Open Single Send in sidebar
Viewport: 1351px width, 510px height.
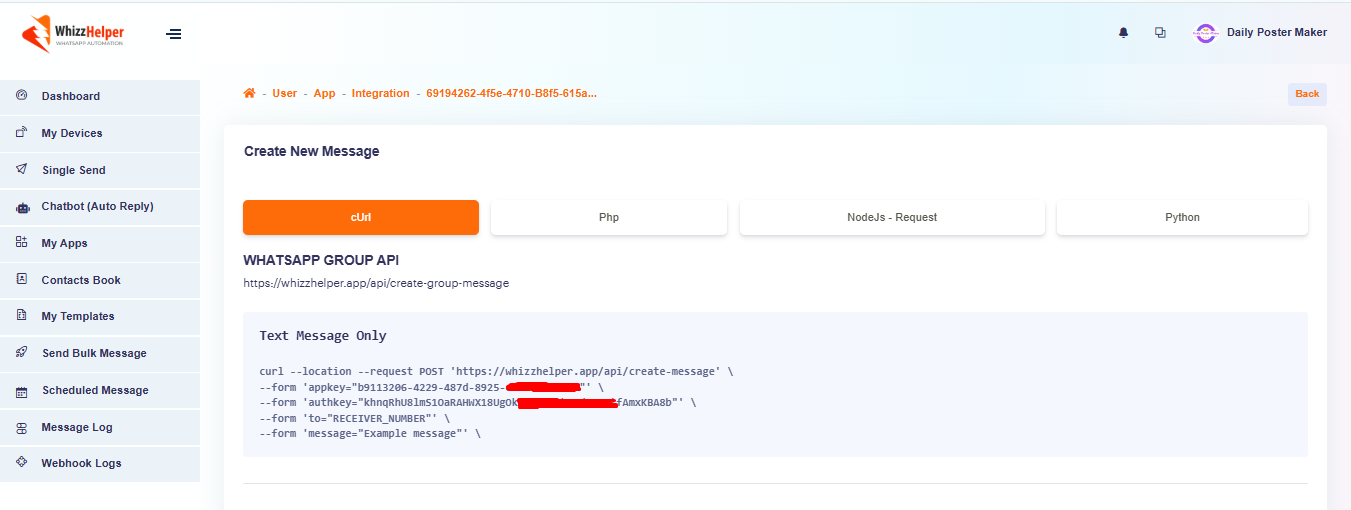100,171
